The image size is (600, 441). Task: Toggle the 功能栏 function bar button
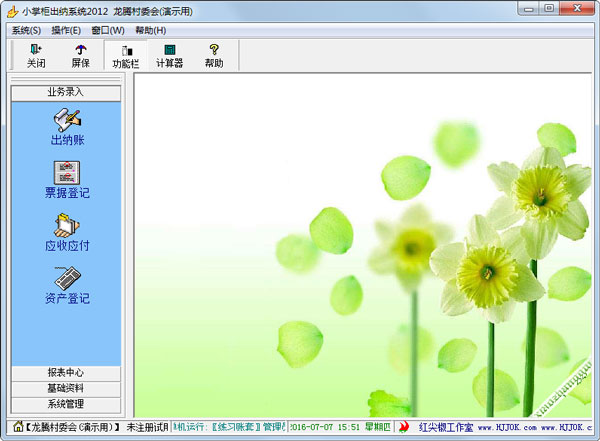pyautogui.click(x=125, y=55)
